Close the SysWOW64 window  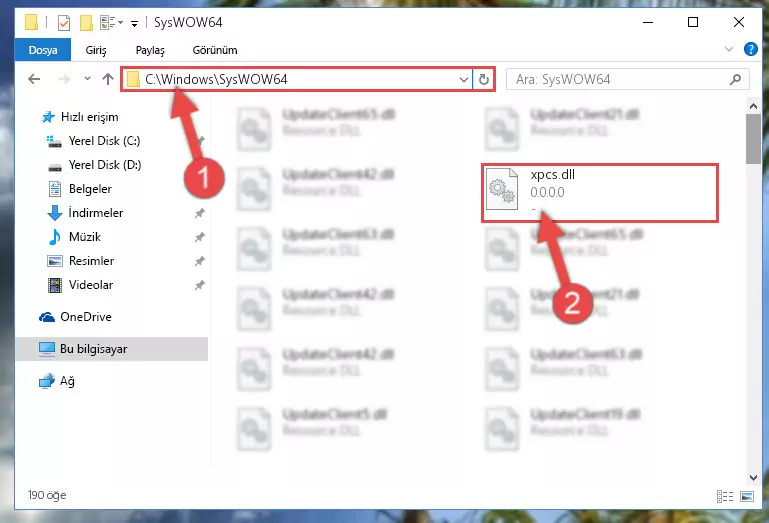739,22
